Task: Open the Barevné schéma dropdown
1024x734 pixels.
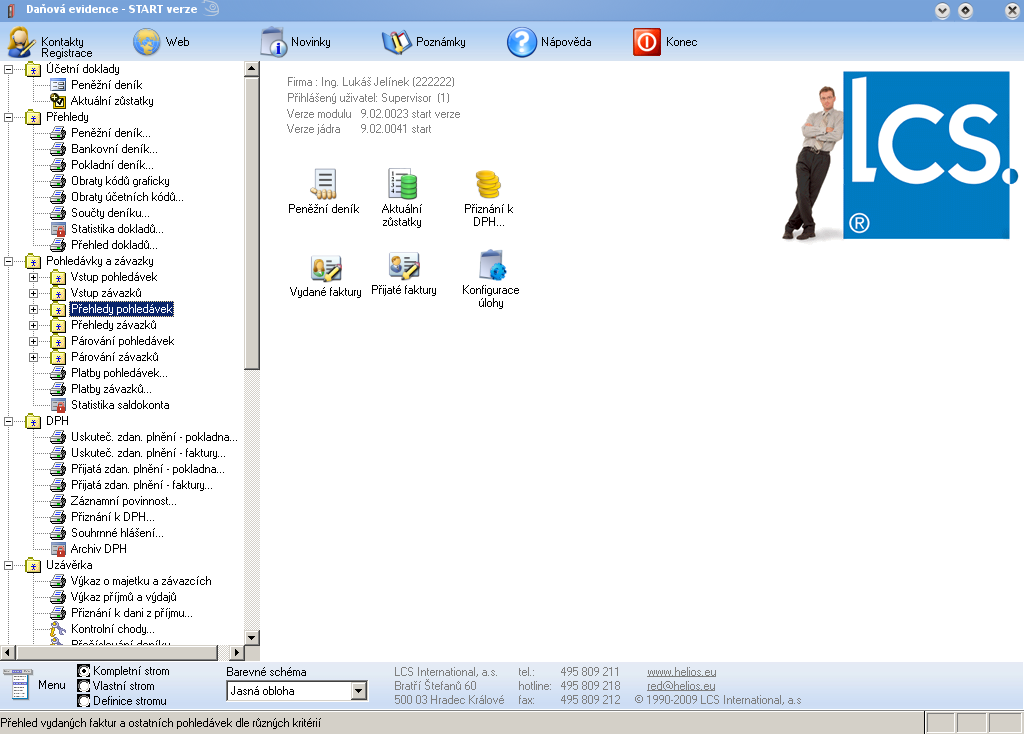Action: (x=359, y=691)
